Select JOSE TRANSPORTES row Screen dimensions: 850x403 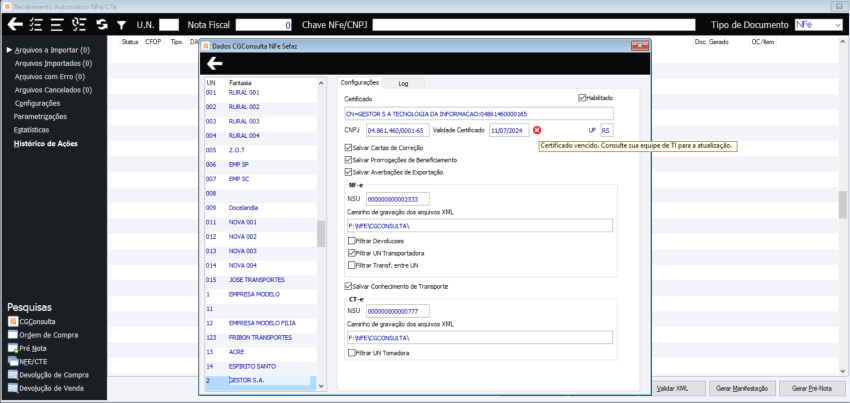(x=260, y=279)
